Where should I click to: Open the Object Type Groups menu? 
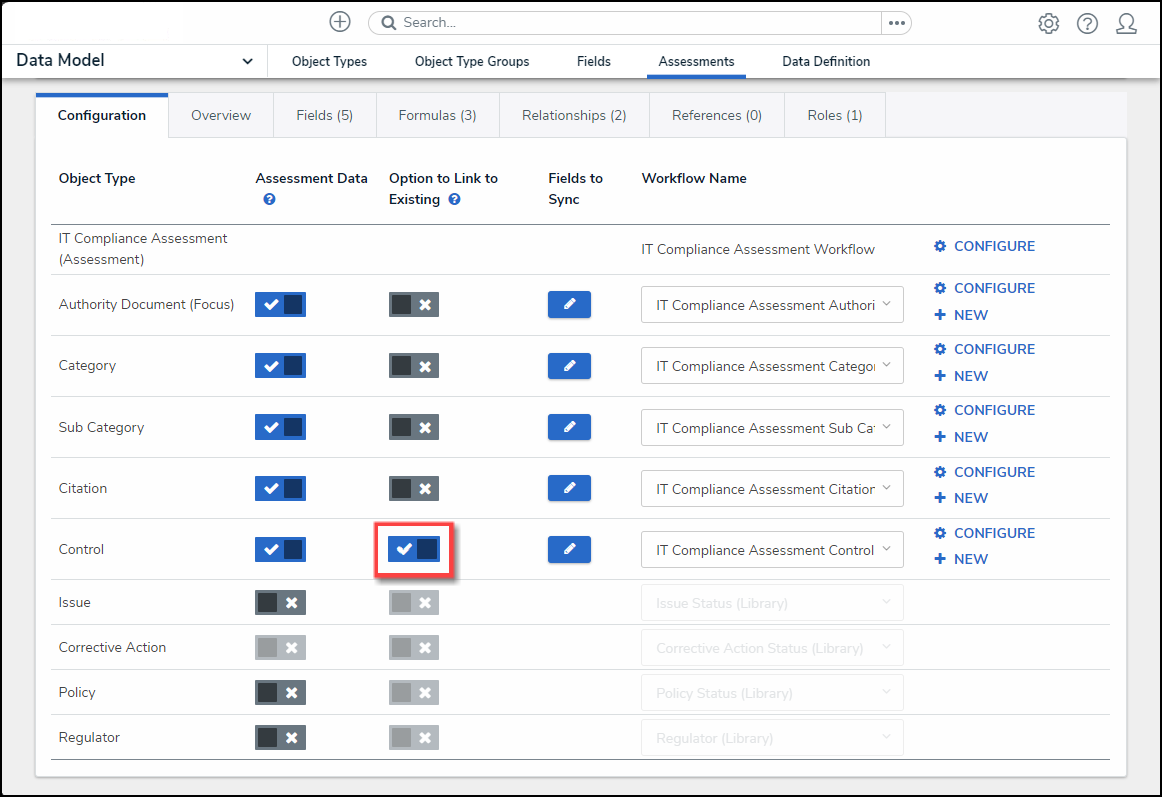(x=472, y=62)
